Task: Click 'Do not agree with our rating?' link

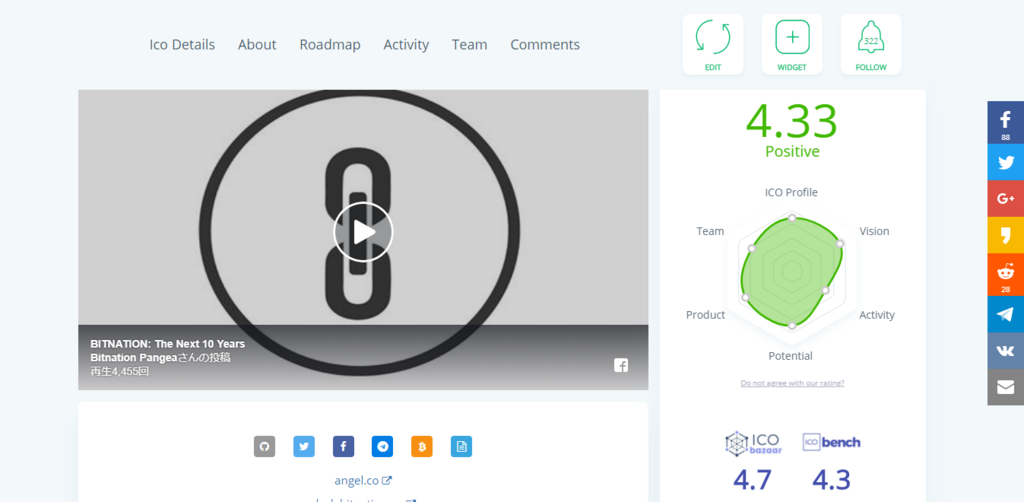Action: point(792,383)
